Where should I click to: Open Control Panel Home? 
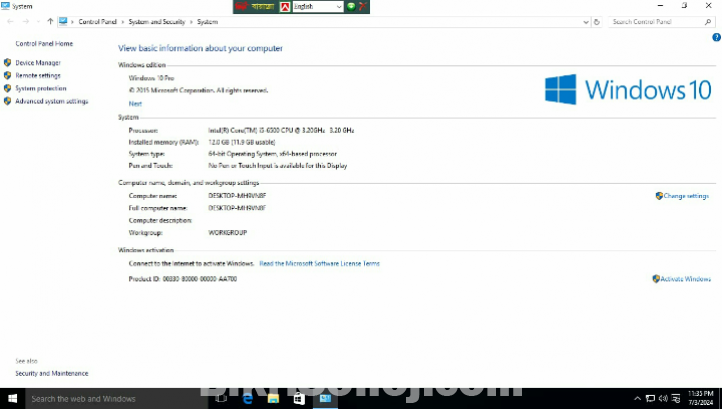pyautogui.click(x=44, y=44)
